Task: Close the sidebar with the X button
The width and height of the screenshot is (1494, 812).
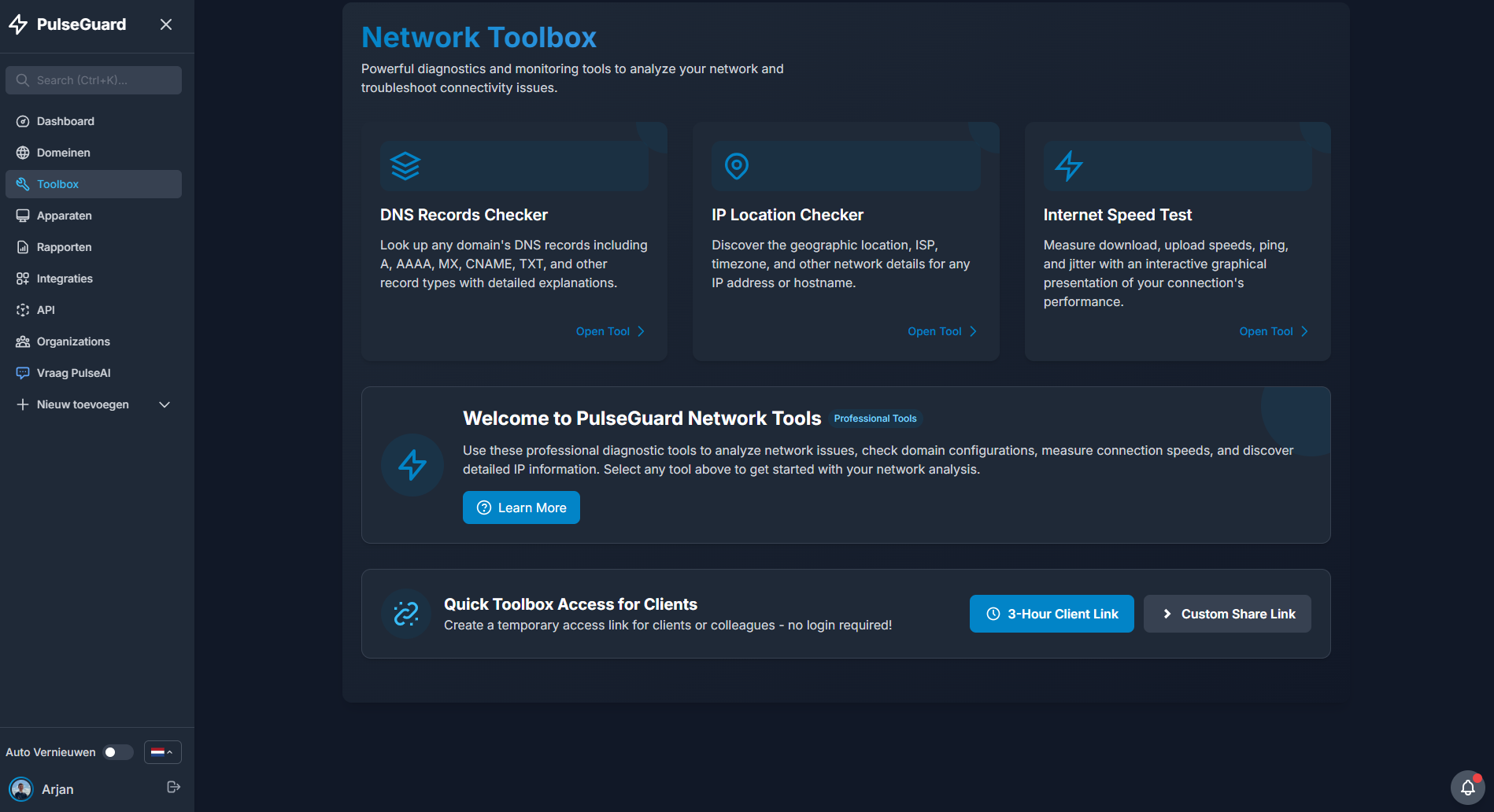Action: tap(166, 24)
